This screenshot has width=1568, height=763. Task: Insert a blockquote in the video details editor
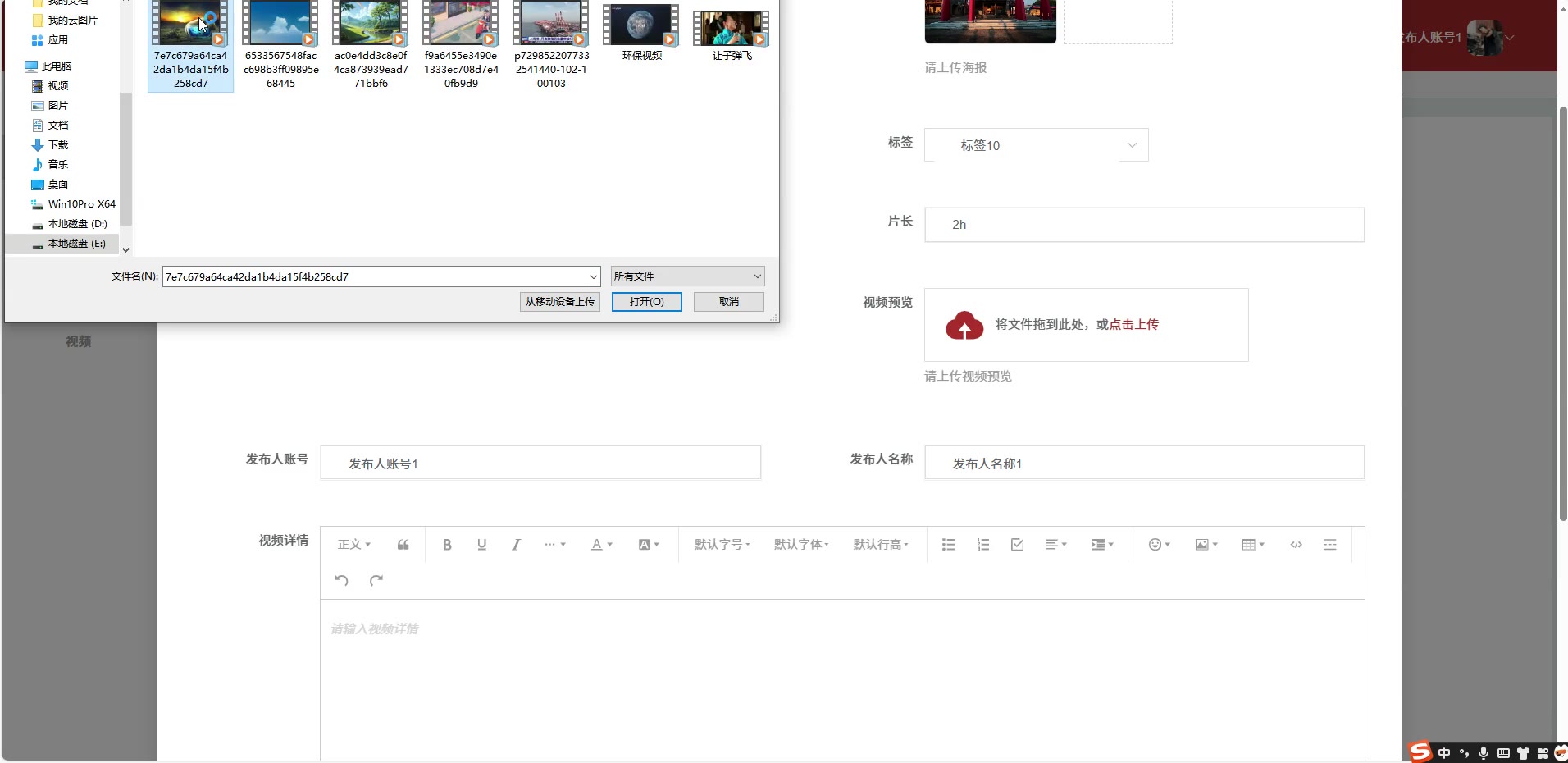pyautogui.click(x=403, y=545)
